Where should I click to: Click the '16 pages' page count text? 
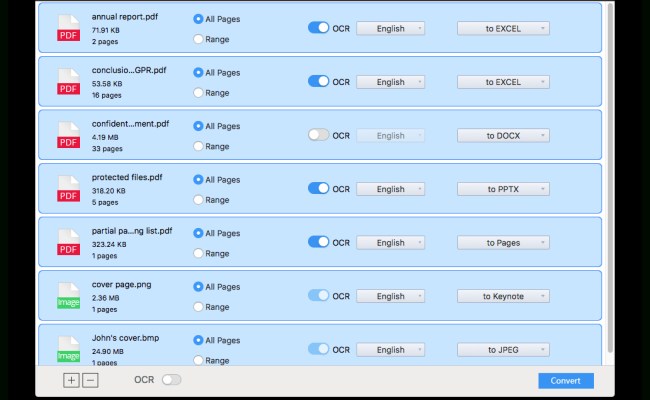tap(107, 95)
